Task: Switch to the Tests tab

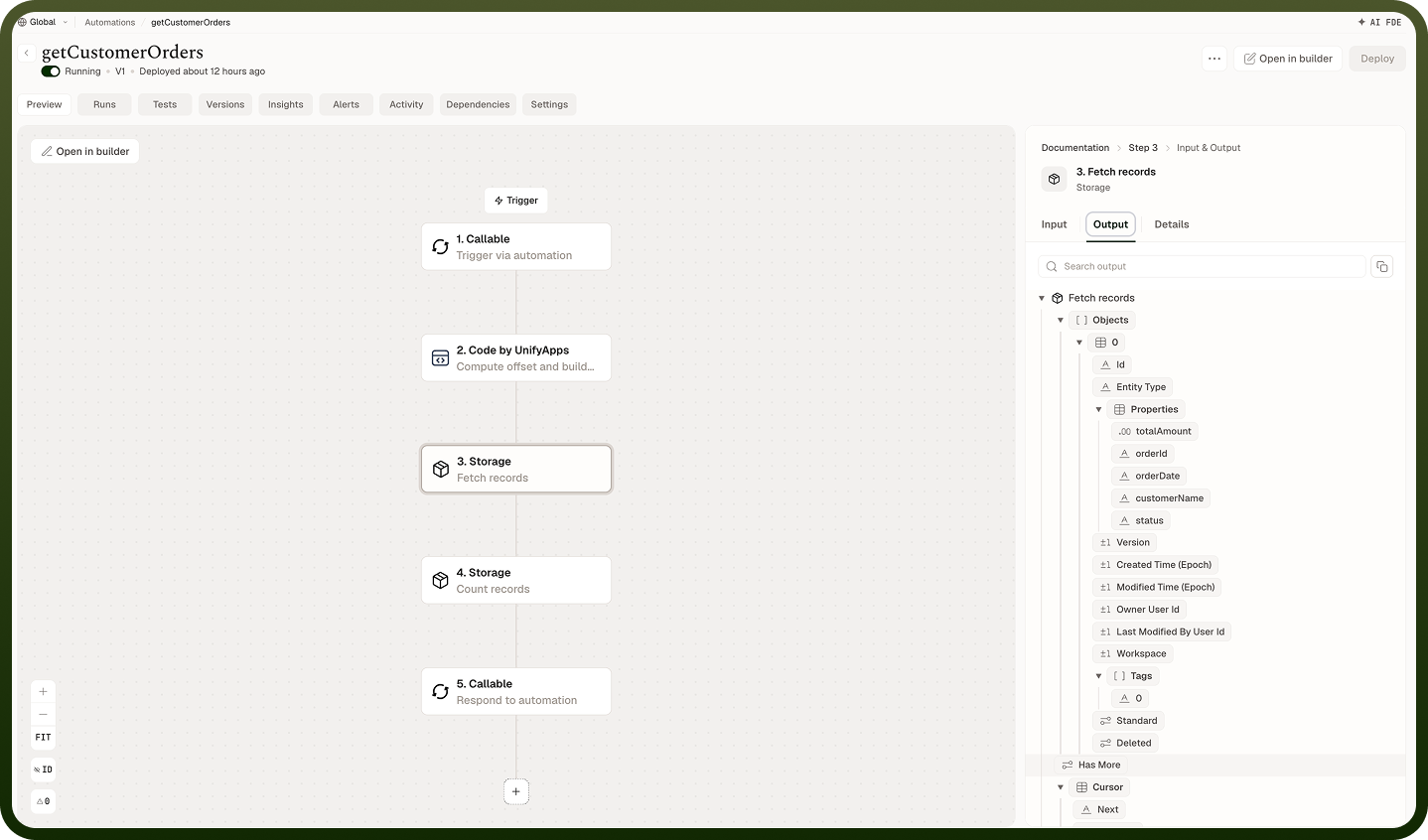Action: [165, 104]
